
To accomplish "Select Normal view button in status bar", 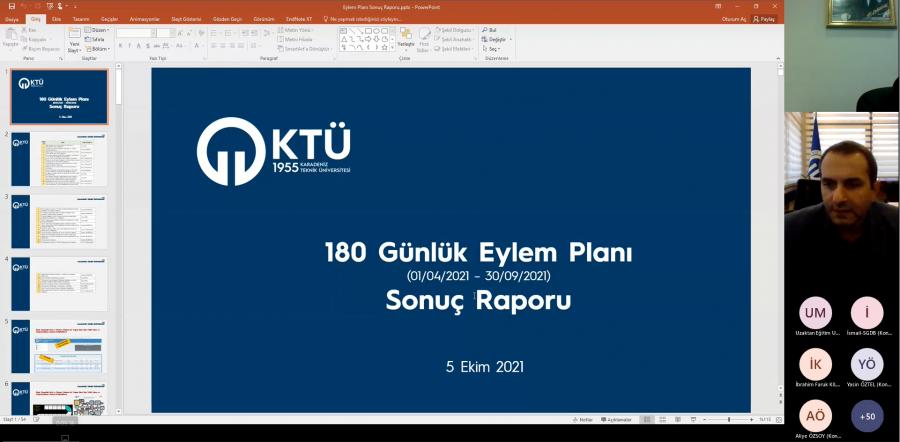I will click(648, 419).
